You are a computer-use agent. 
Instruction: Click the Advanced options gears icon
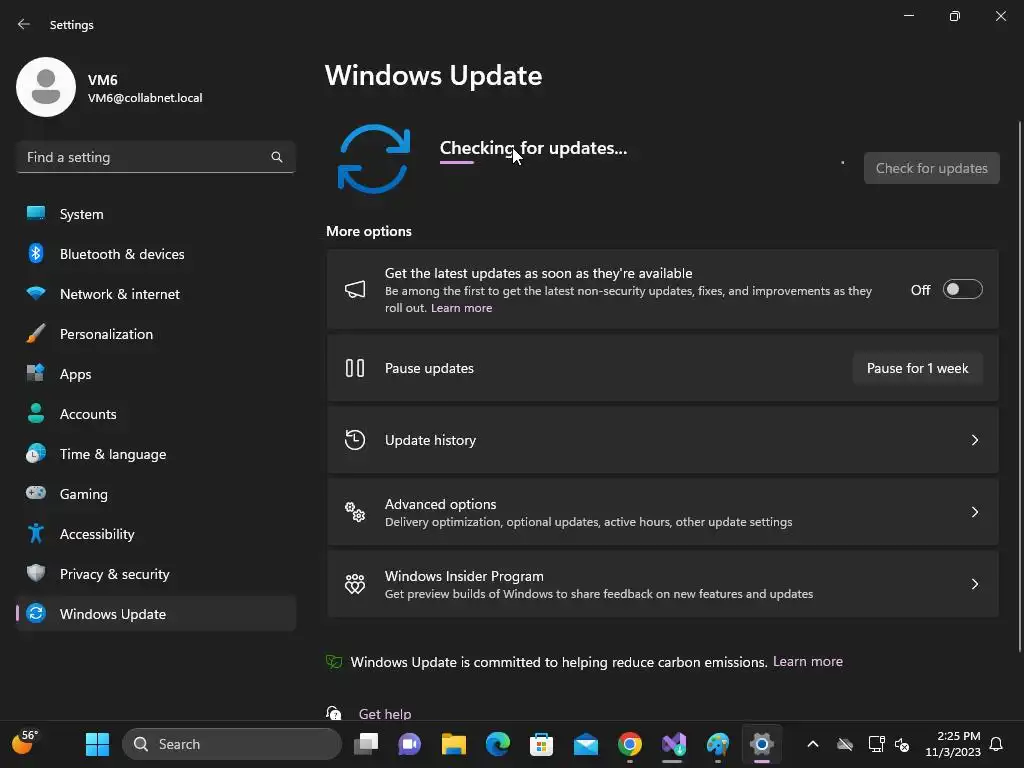355,512
